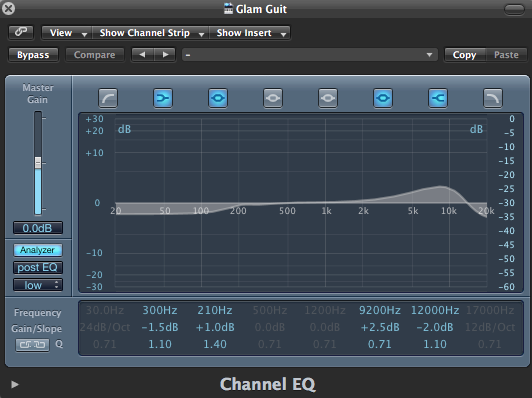This screenshot has height=398, width=532.
Task: Open the View menu
Action: pos(67,33)
